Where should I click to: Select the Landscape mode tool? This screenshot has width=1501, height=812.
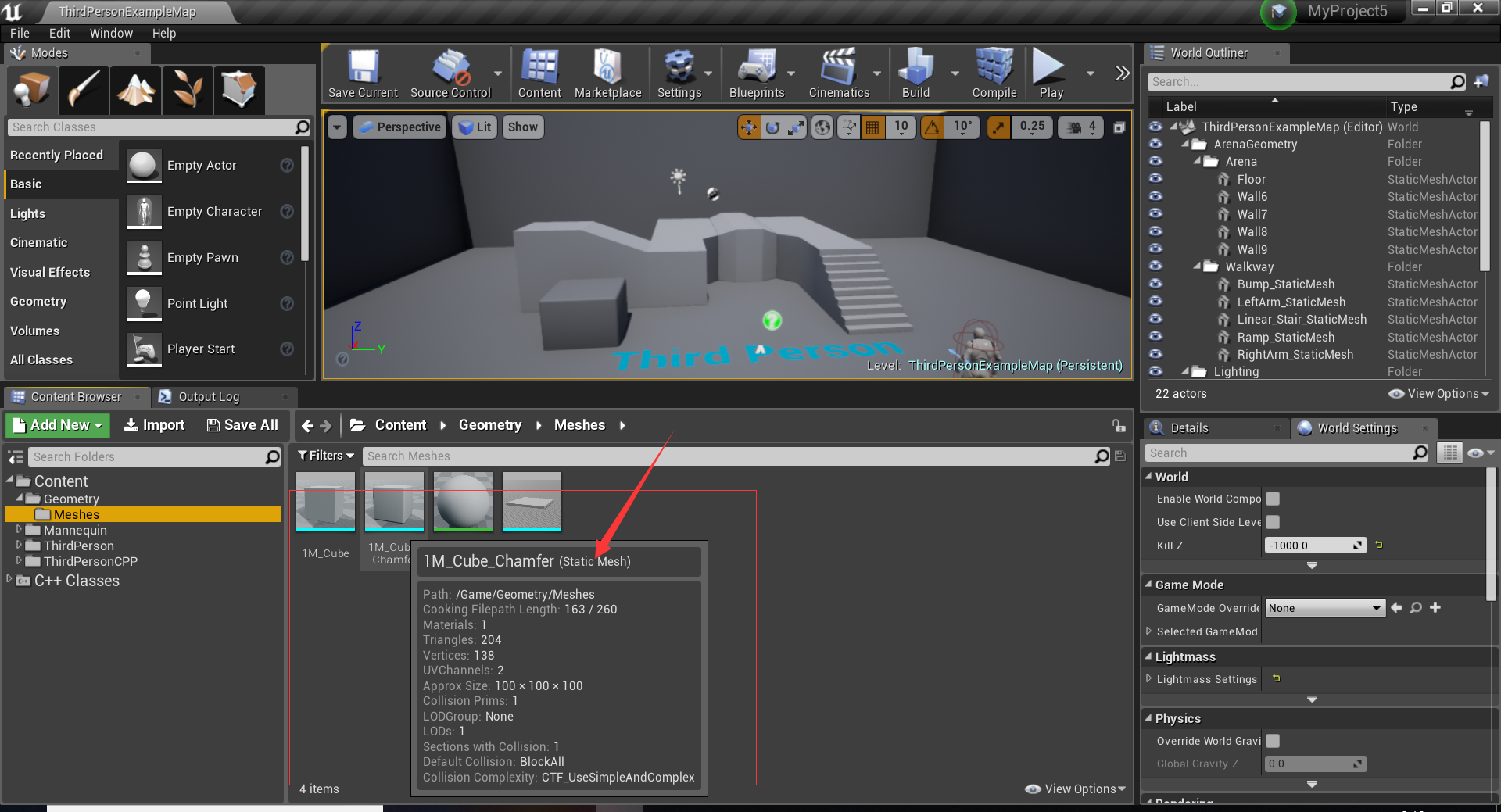(134, 90)
